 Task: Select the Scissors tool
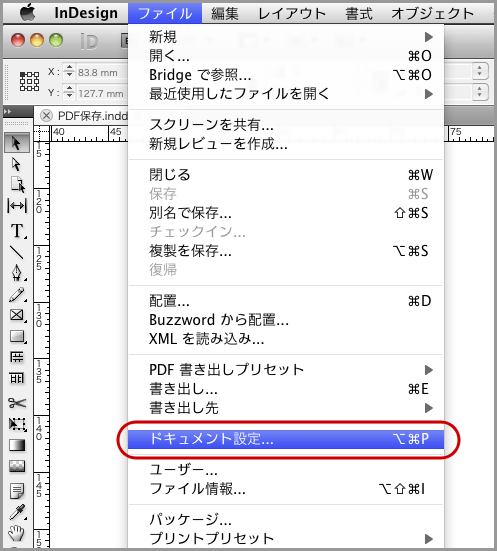17,403
